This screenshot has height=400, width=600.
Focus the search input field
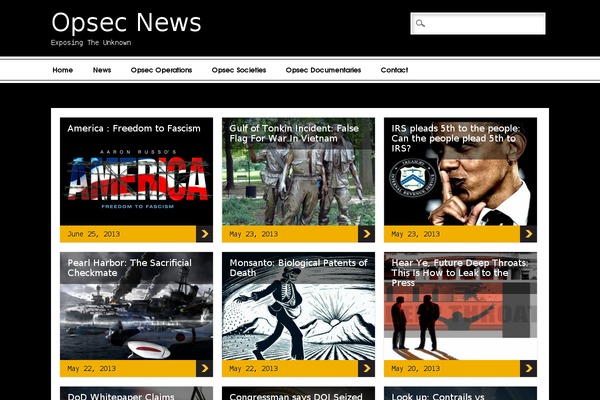[478, 23]
